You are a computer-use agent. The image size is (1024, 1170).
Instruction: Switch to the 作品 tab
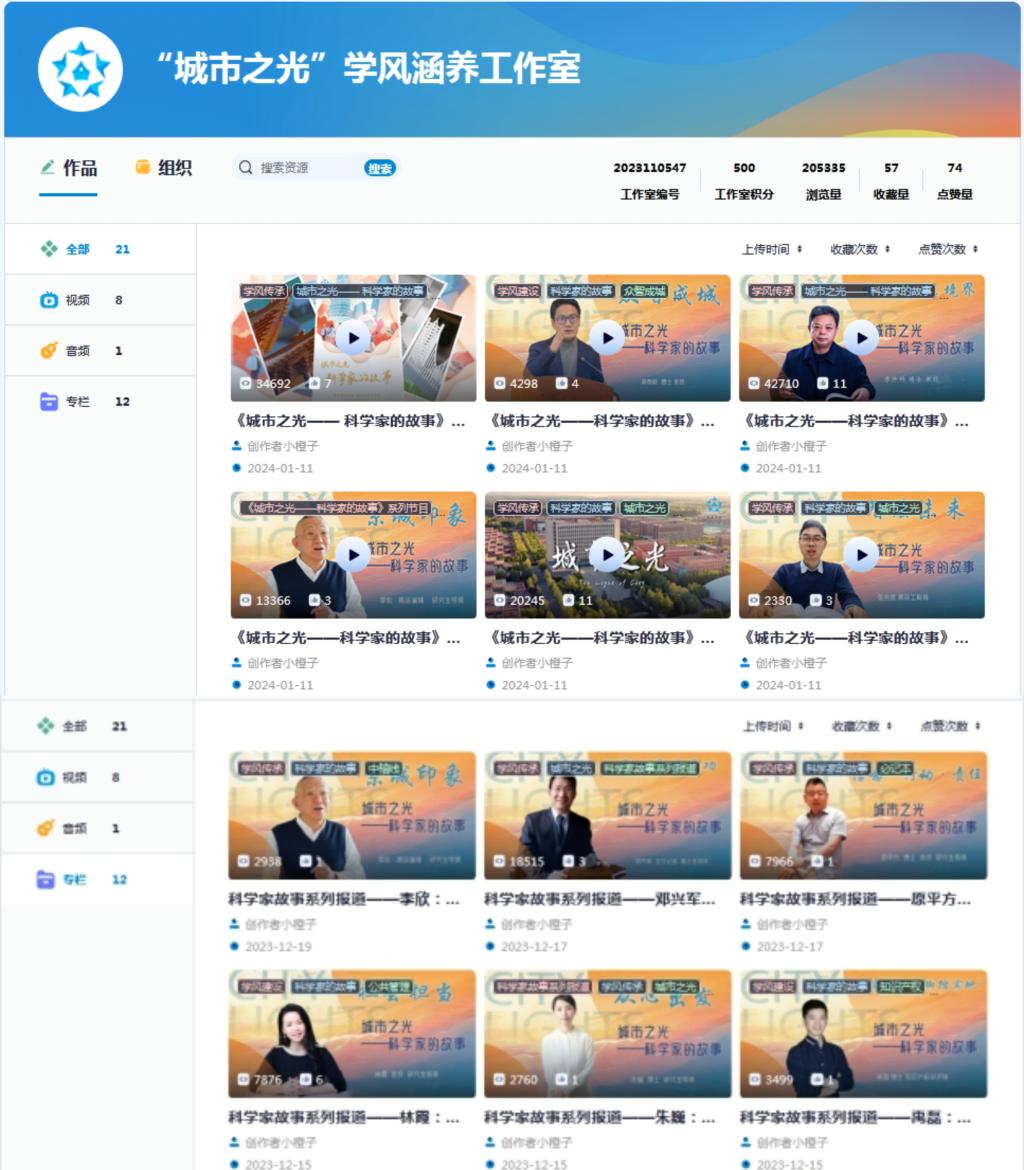[80, 168]
